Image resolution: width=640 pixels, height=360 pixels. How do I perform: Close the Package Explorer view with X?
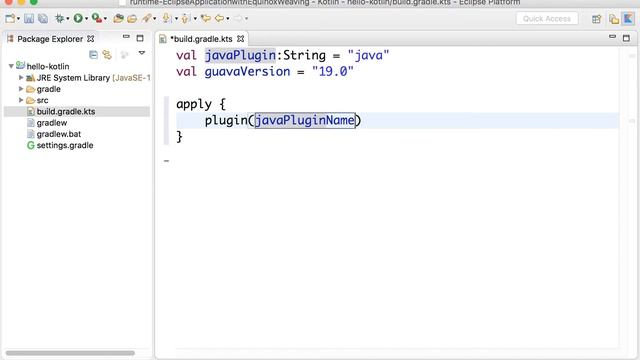pos(91,39)
